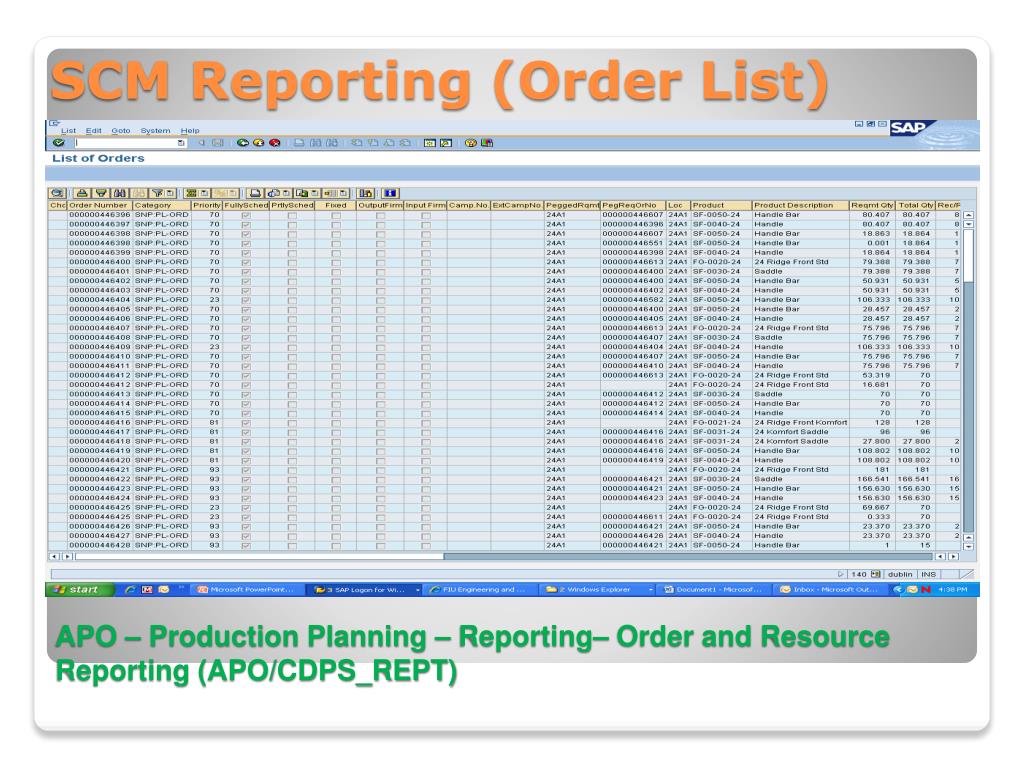
Task: Click the green Enter checkmark icon
Action: coord(58,142)
